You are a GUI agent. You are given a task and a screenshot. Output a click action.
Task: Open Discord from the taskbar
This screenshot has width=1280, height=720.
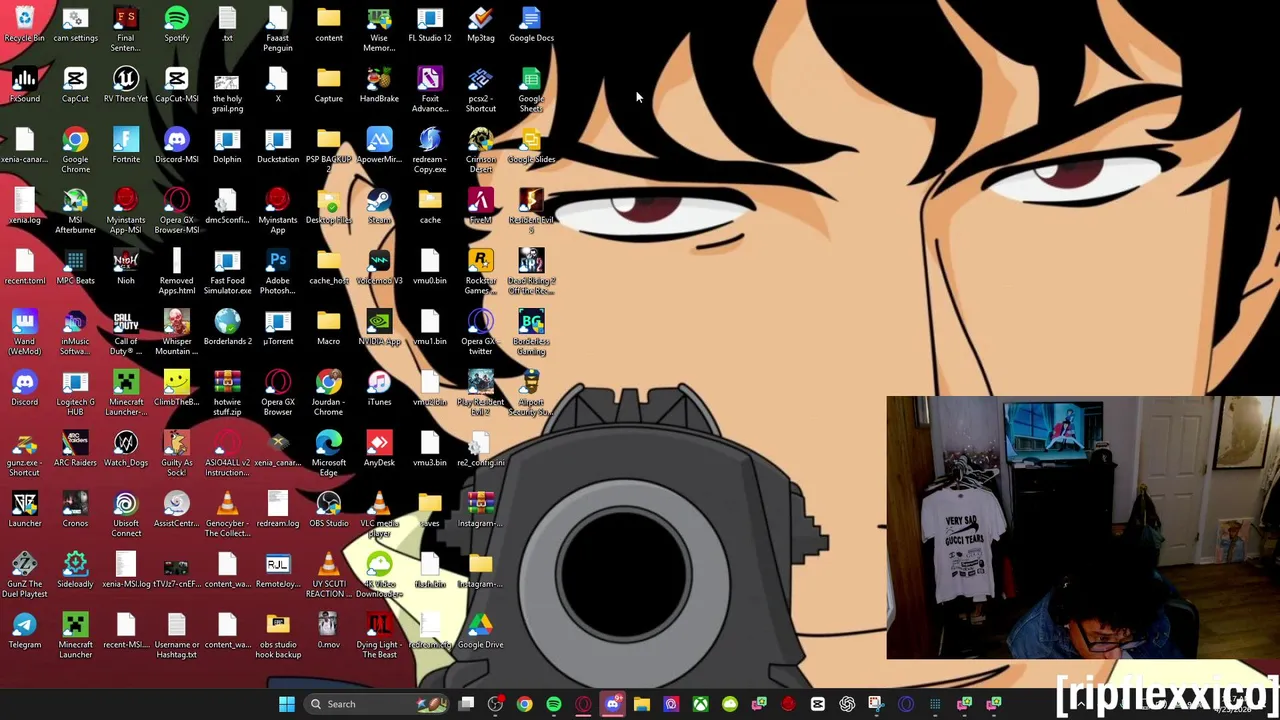pyautogui.click(x=612, y=704)
